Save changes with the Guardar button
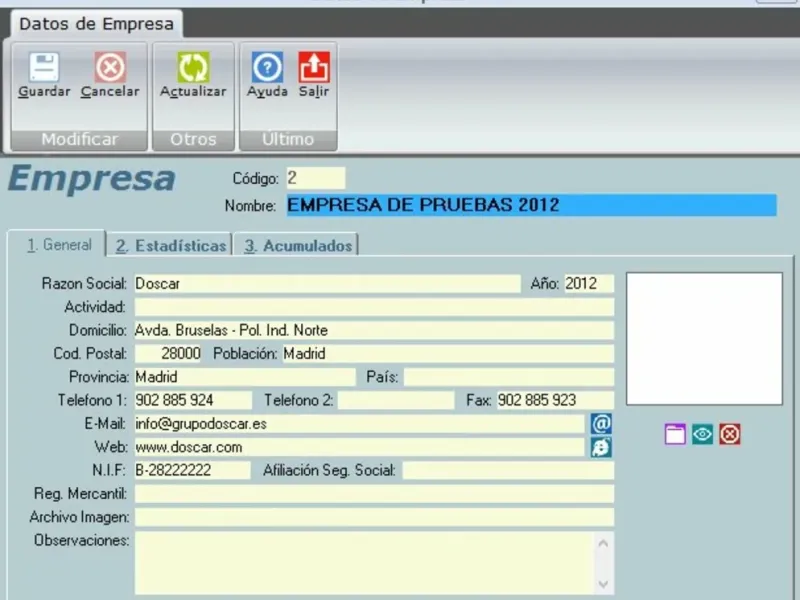The image size is (800, 600). [44, 75]
